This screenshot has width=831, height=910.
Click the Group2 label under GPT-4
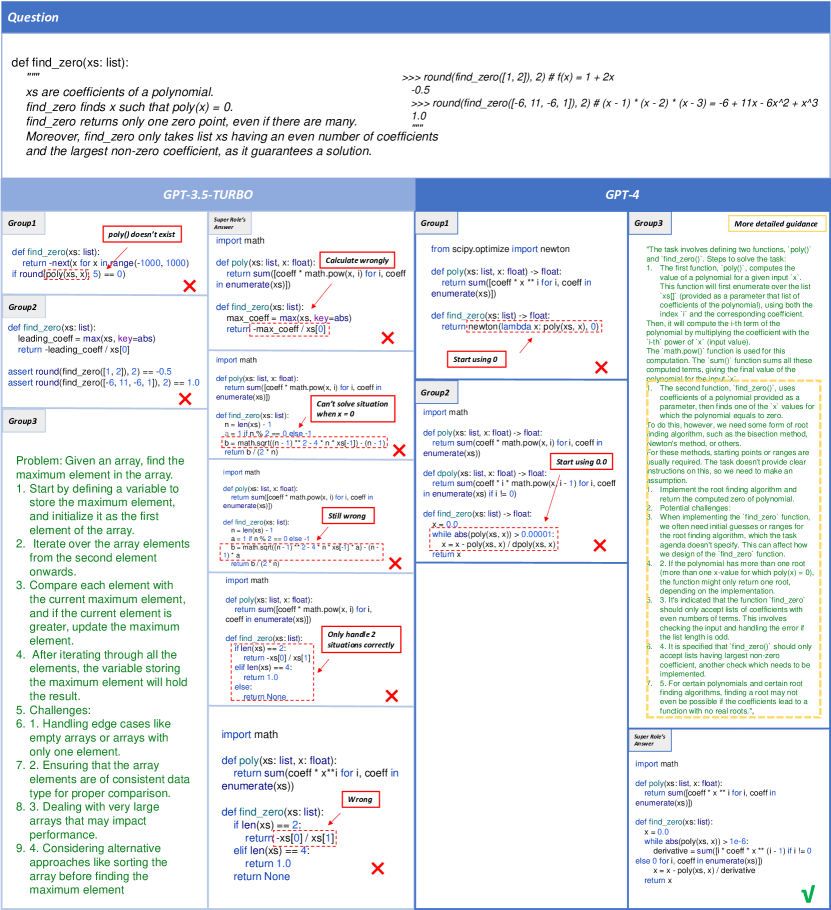[x=435, y=392]
